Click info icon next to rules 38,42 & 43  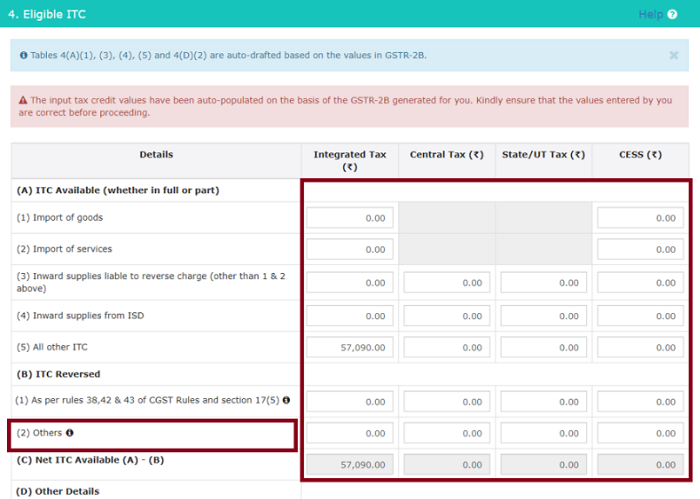pyautogui.click(x=287, y=400)
